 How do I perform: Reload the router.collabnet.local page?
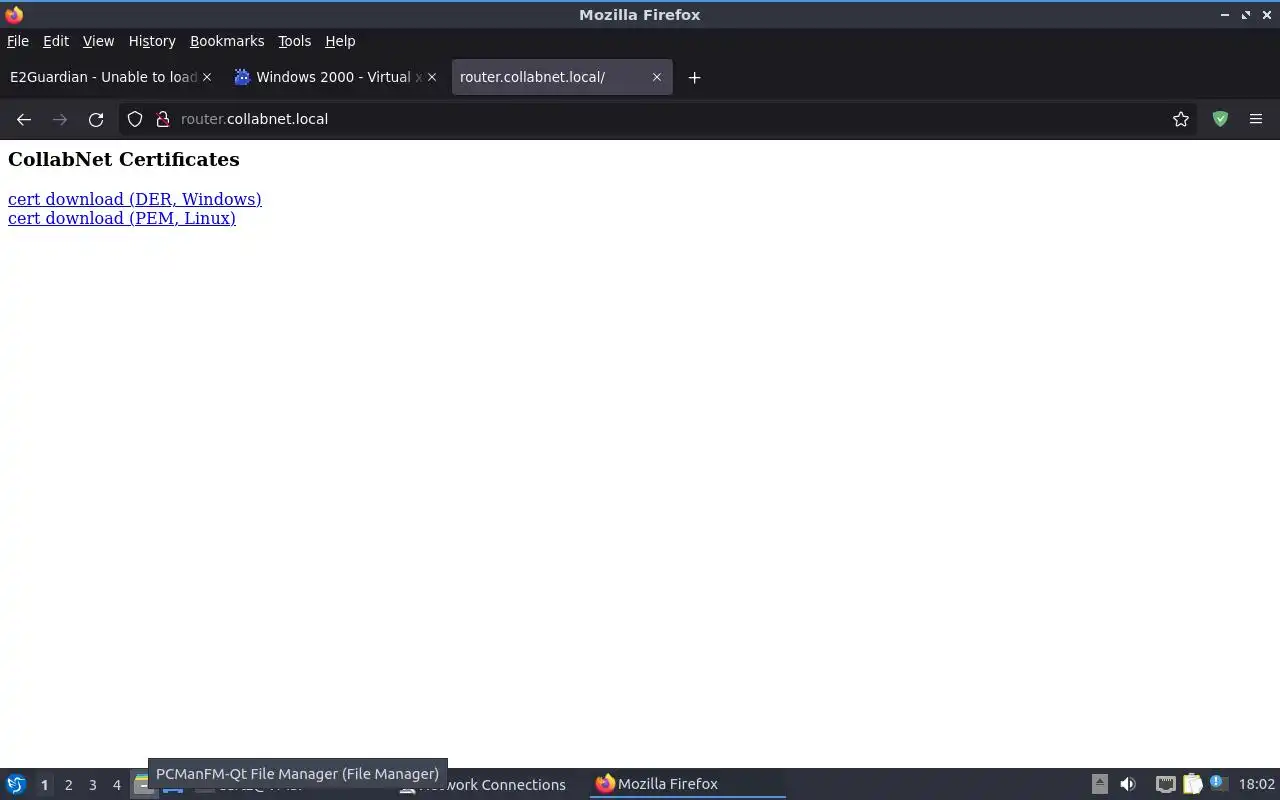[x=96, y=119]
